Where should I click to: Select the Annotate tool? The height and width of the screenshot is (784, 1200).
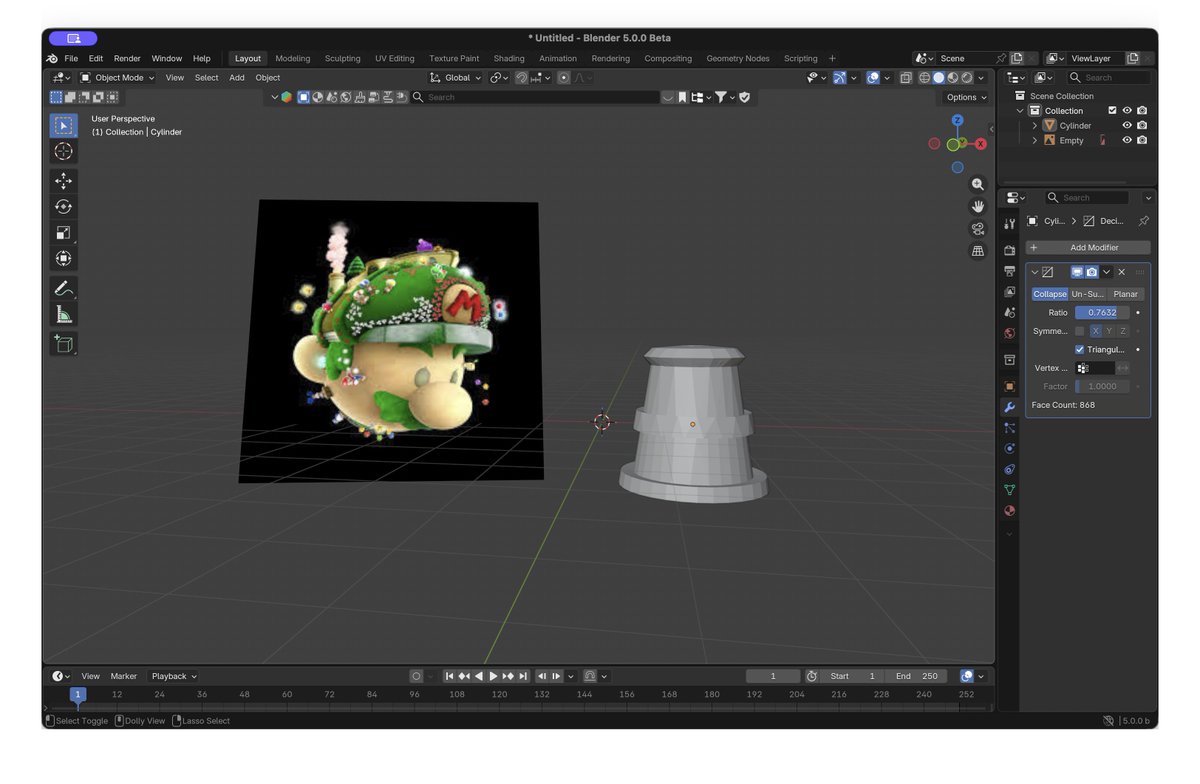pos(63,289)
